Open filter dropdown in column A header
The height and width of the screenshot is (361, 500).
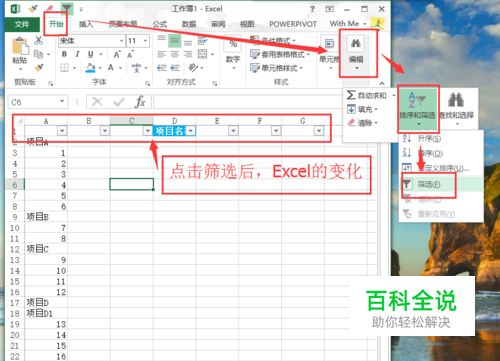point(62,131)
